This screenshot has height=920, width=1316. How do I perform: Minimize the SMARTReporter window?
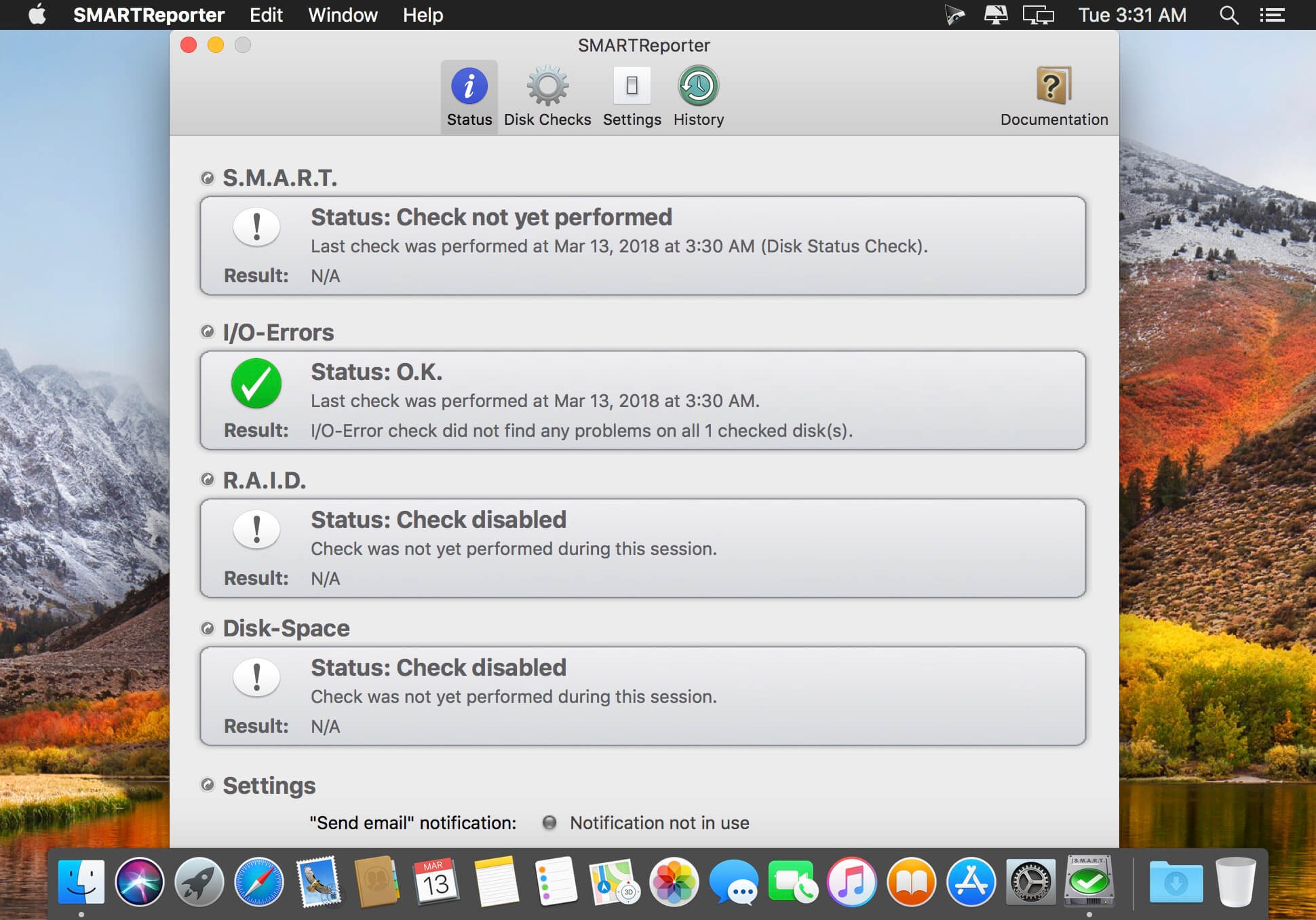pyautogui.click(x=216, y=45)
